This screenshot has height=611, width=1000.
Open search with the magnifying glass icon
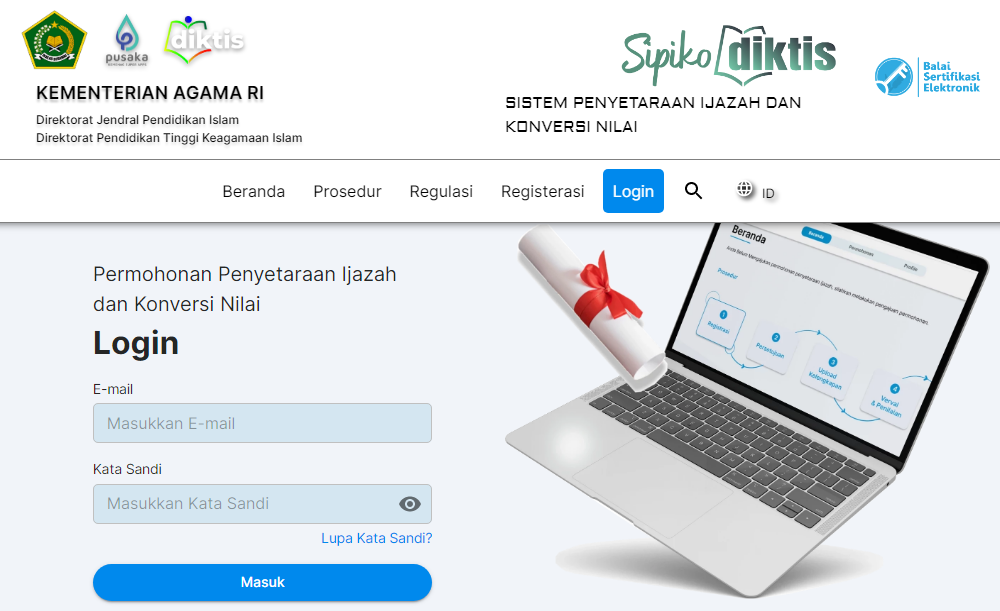(x=693, y=191)
